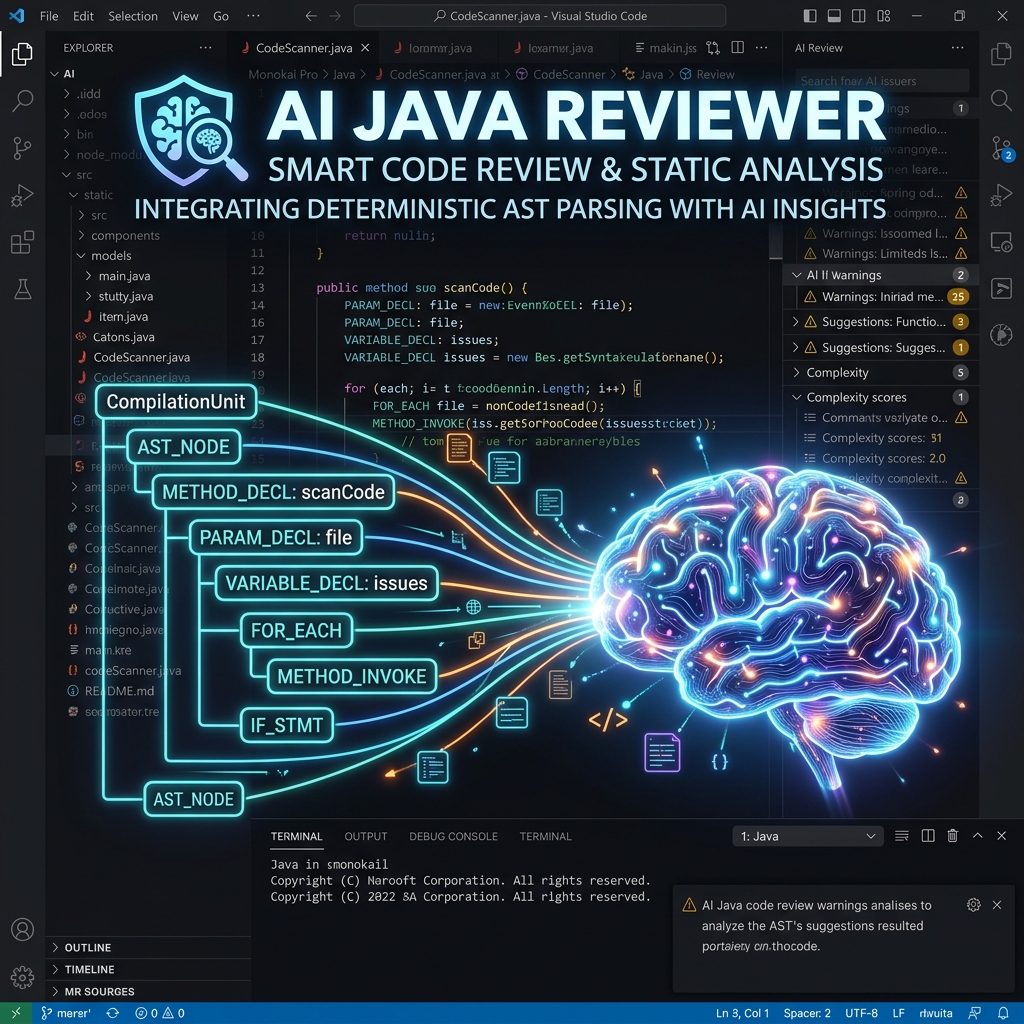
Task: Switch to the makin.jss editor tab
Action: tap(665, 48)
